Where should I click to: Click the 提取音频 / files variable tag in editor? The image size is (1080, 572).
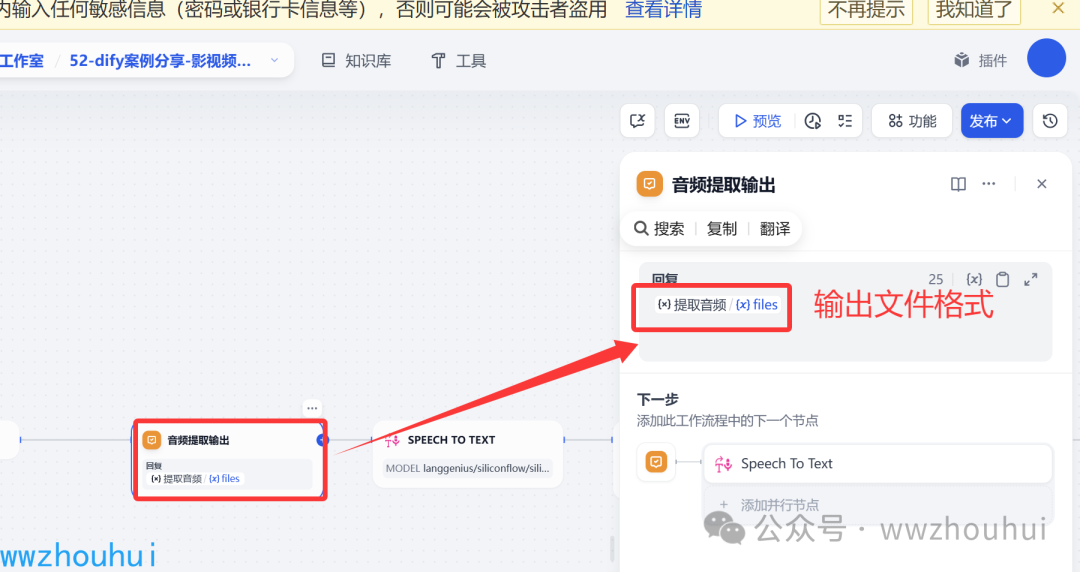pos(717,305)
